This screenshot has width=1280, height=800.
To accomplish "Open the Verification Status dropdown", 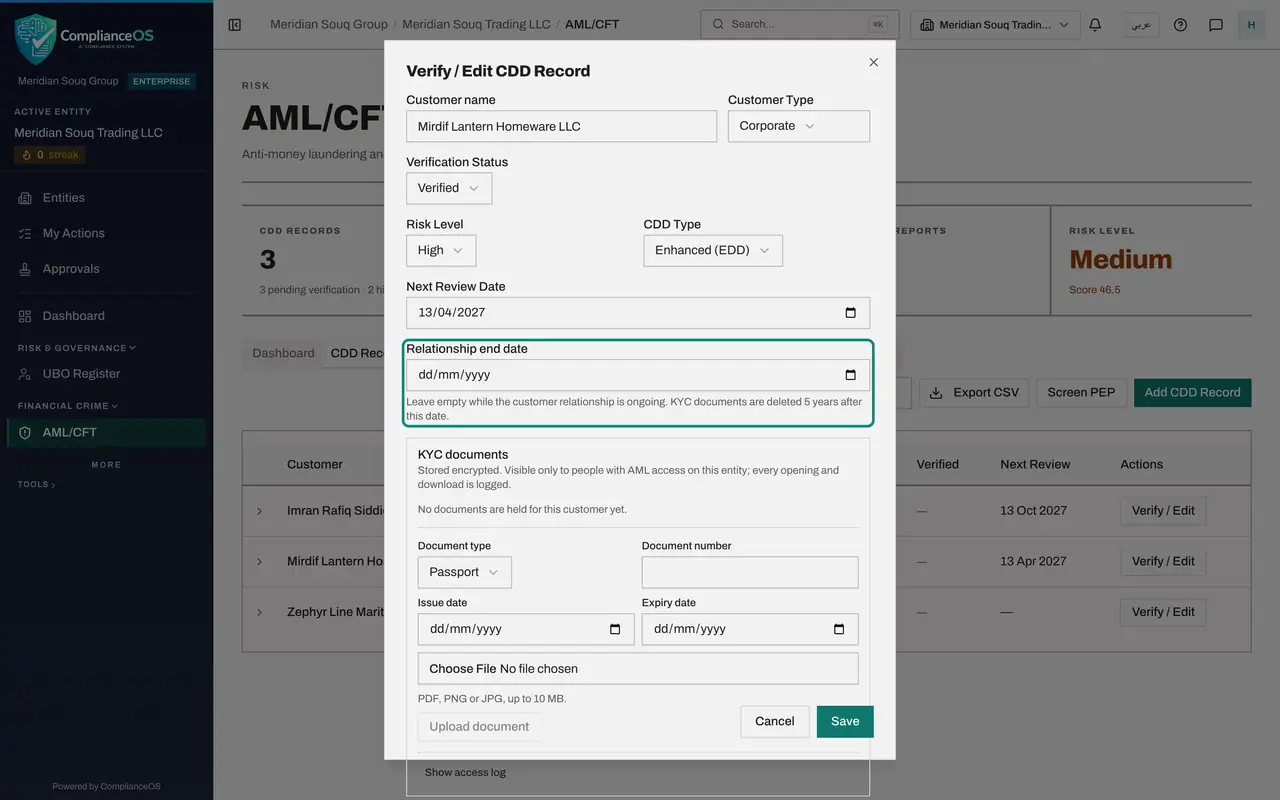I will click(449, 188).
